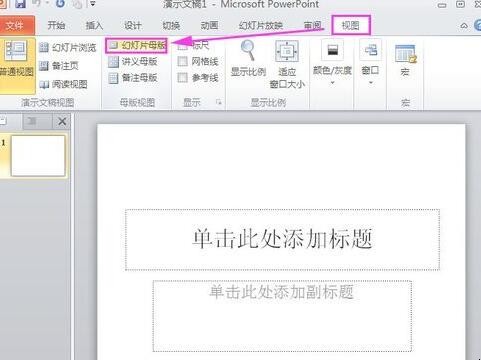Select the 视图 ribbon tab
Screen dimensions: 481x360
[351, 25]
